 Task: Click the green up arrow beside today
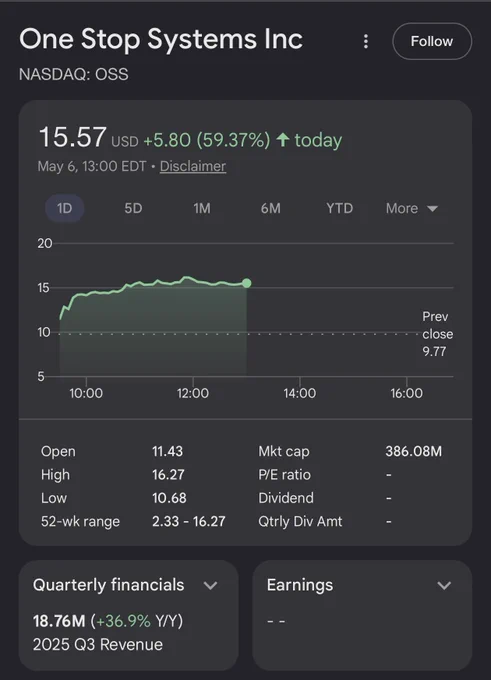282,140
